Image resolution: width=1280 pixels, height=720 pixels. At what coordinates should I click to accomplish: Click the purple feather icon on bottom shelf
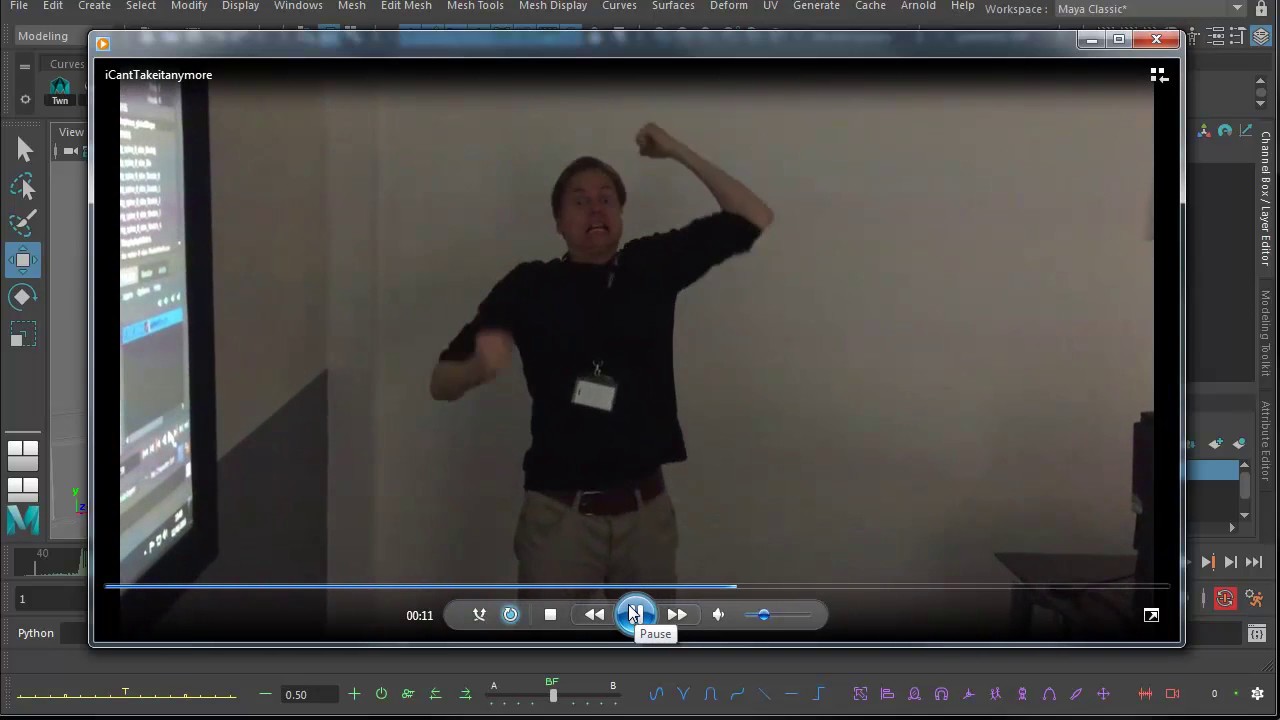[1076, 694]
